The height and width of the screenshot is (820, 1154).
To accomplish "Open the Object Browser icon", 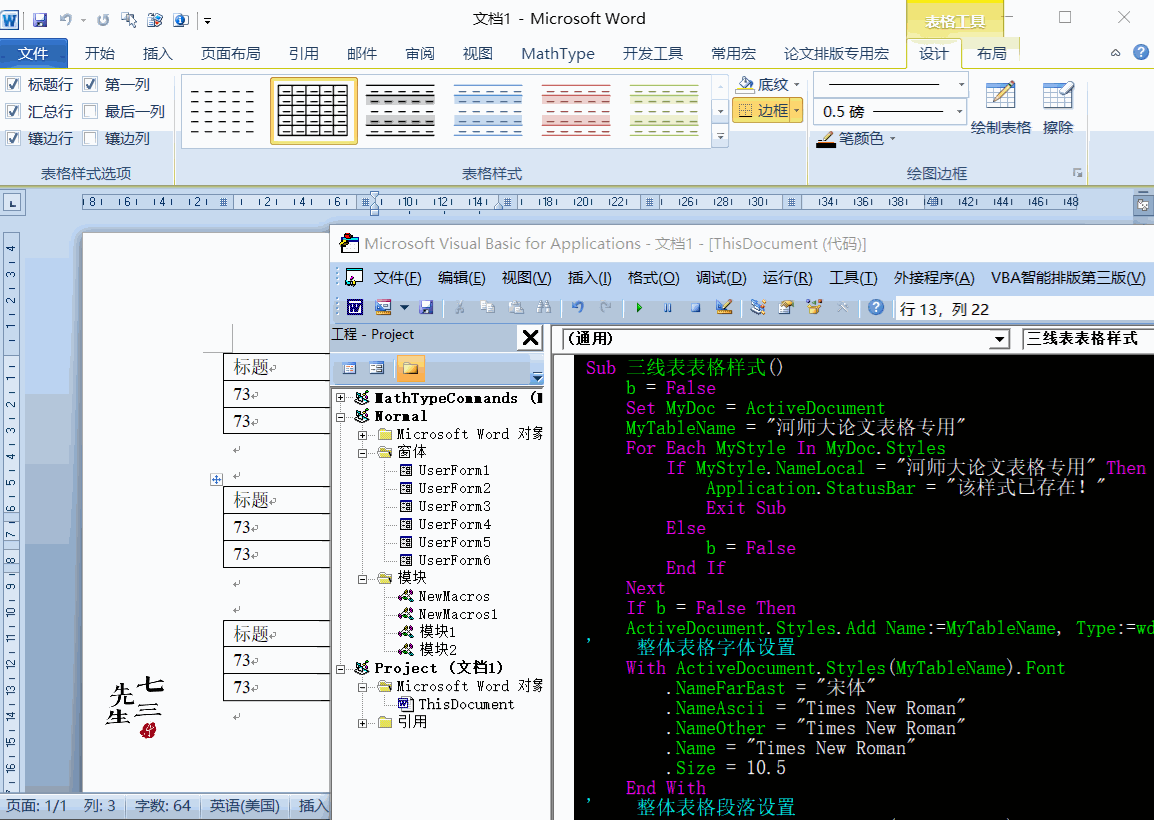I will 813,308.
